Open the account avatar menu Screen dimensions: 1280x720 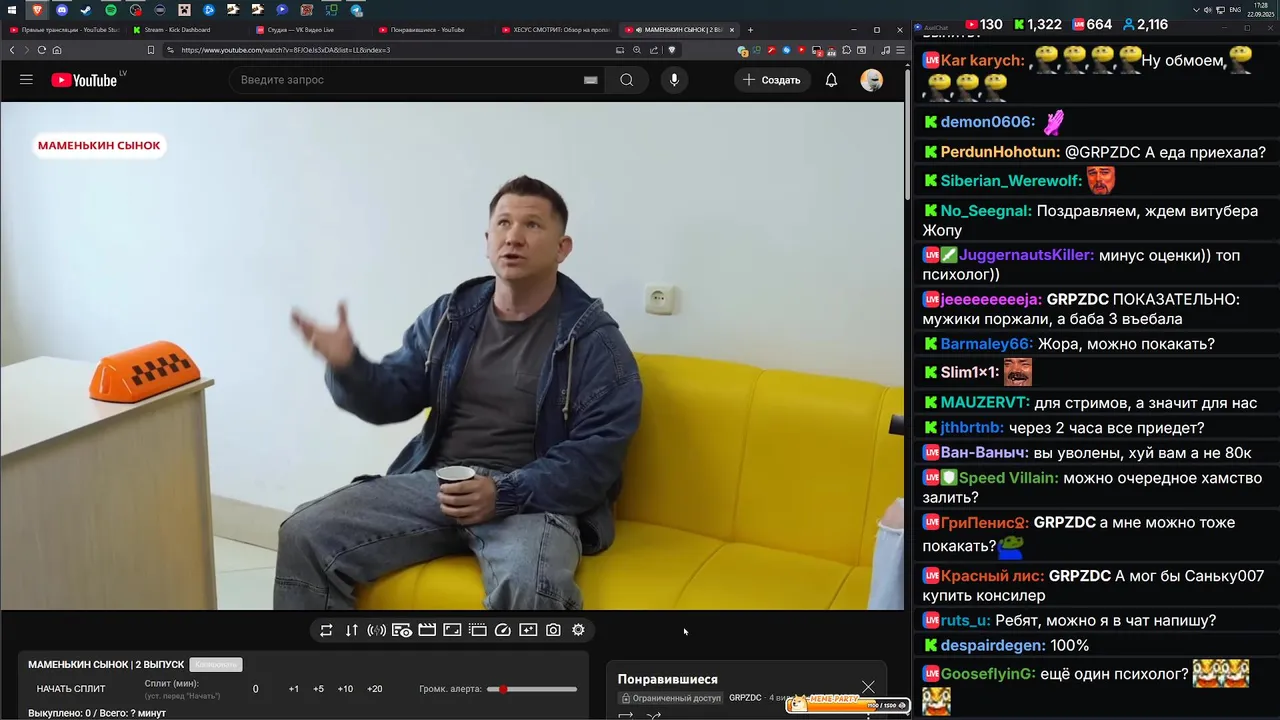(x=872, y=80)
